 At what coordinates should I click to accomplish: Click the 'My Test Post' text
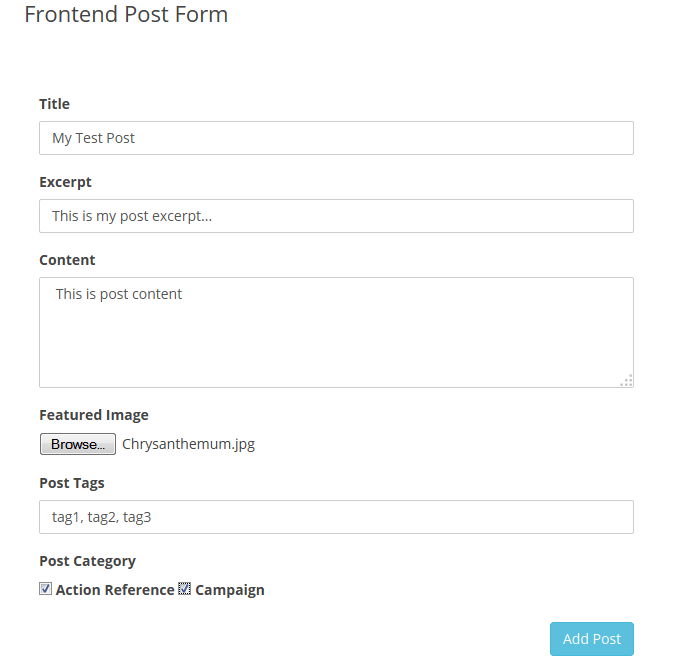(x=93, y=138)
